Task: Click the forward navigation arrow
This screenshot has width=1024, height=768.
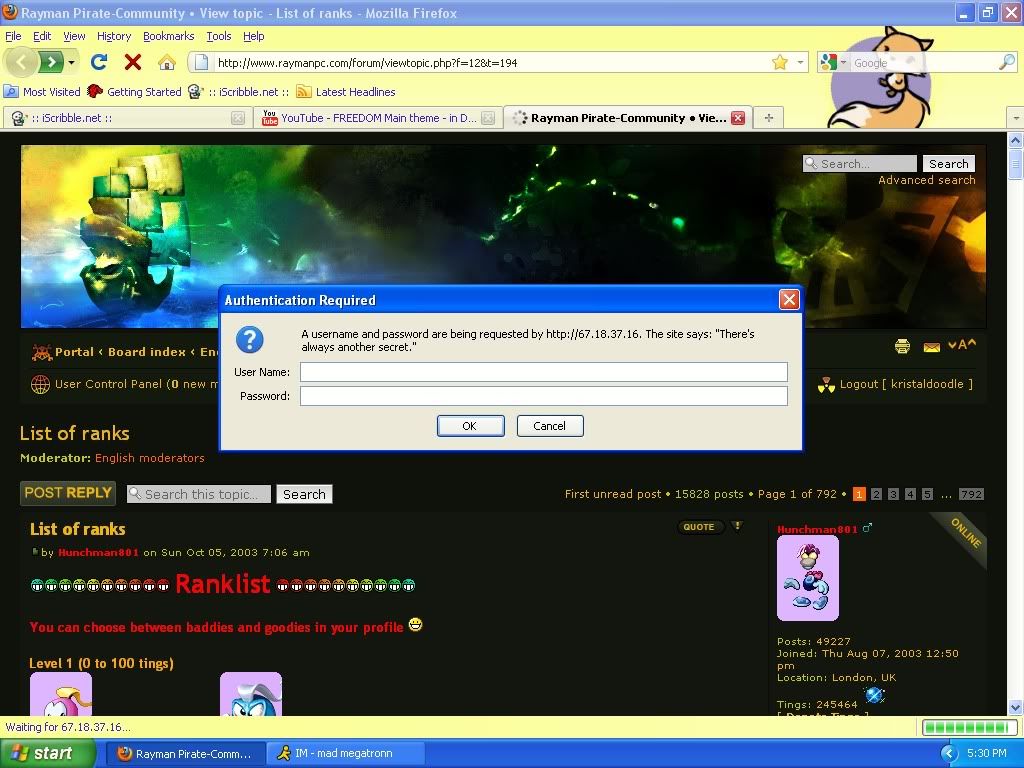Action: [x=51, y=62]
